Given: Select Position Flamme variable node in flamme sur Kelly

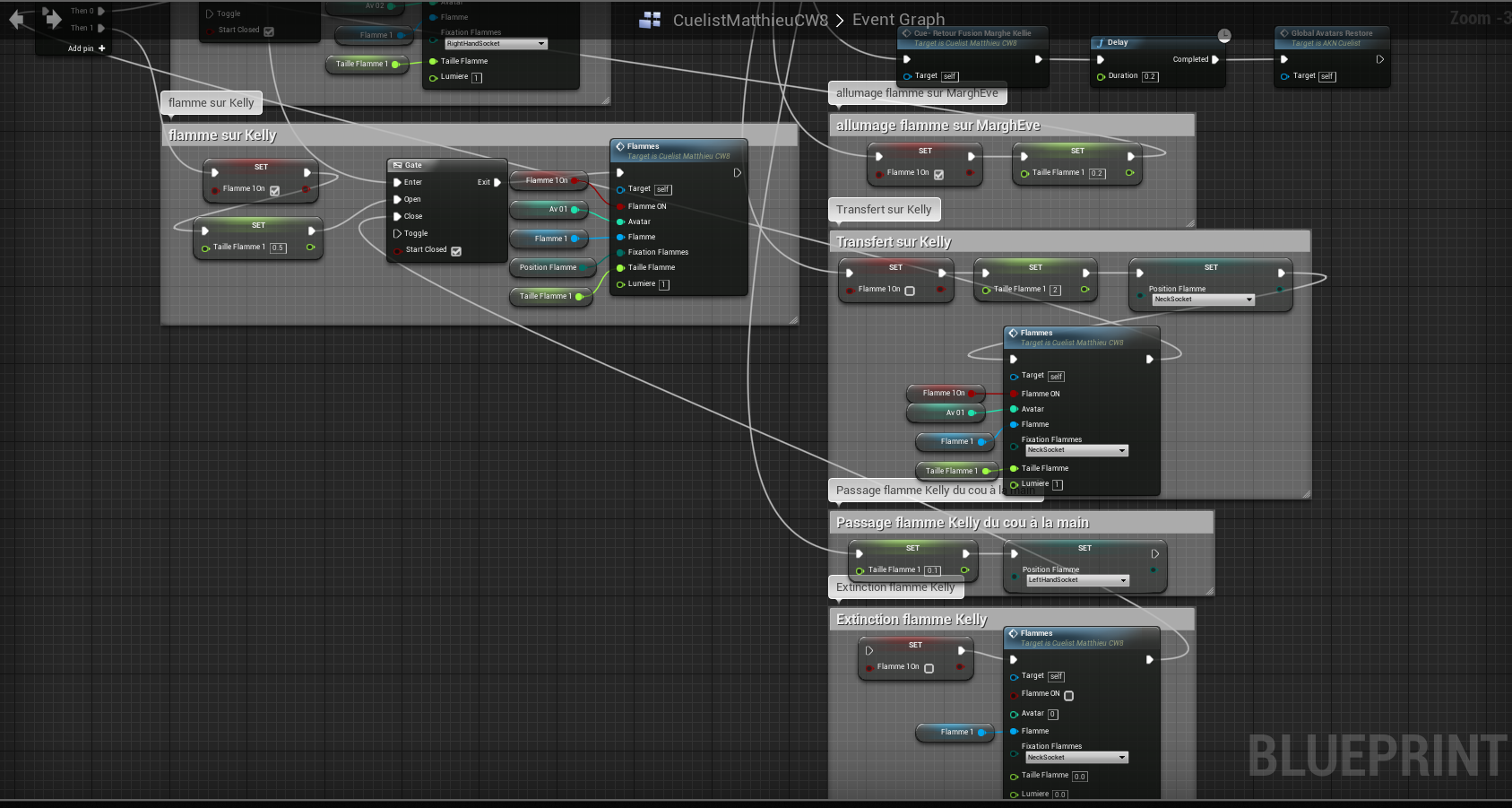Looking at the screenshot, I should 552,267.
